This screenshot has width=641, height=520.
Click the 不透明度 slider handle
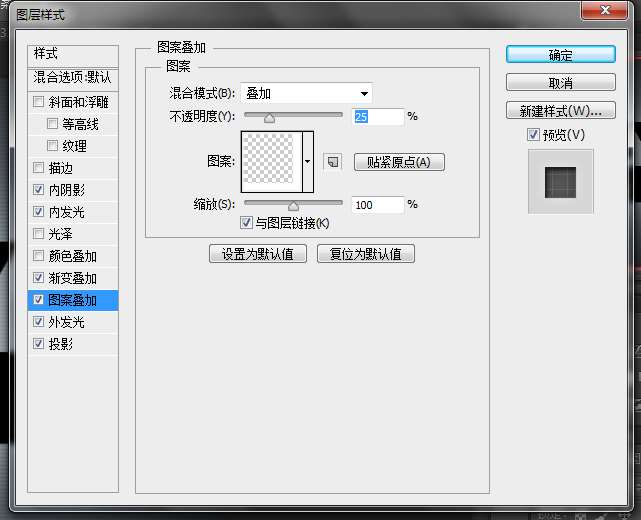[269, 118]
